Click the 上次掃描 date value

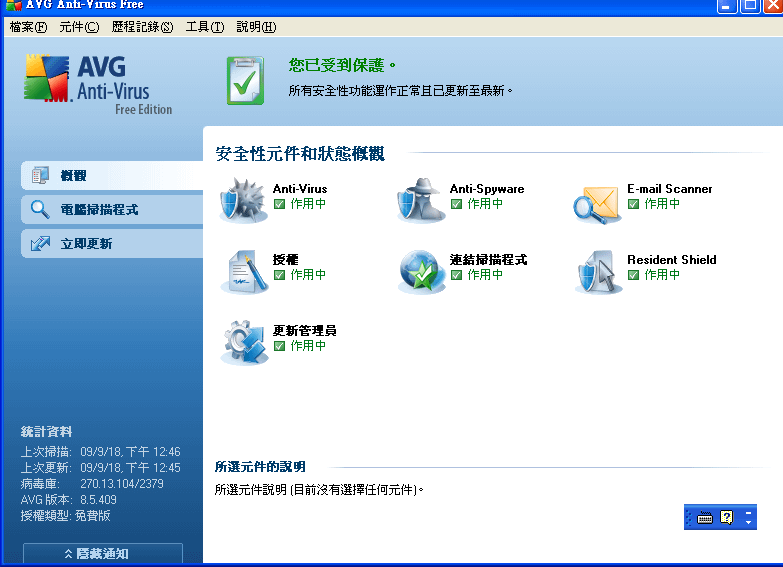point(130,452)
